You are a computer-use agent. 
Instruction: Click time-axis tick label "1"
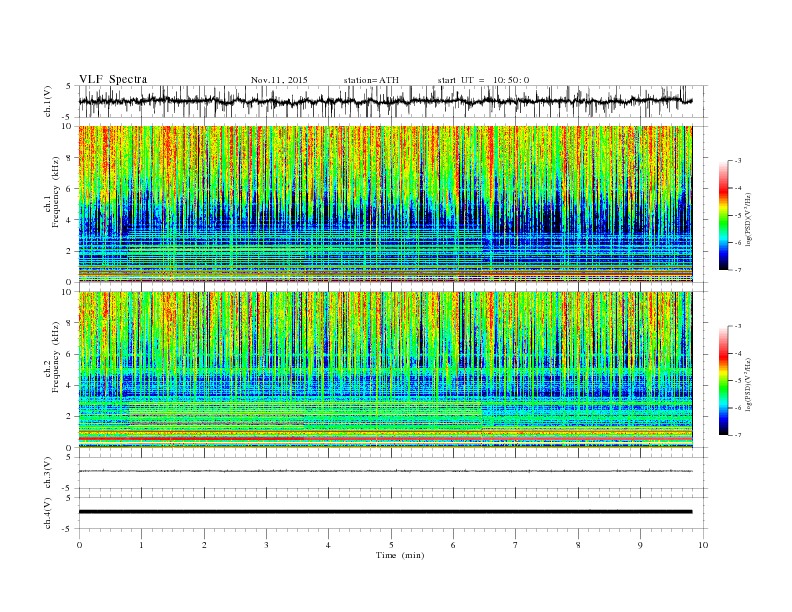(141, 545)
